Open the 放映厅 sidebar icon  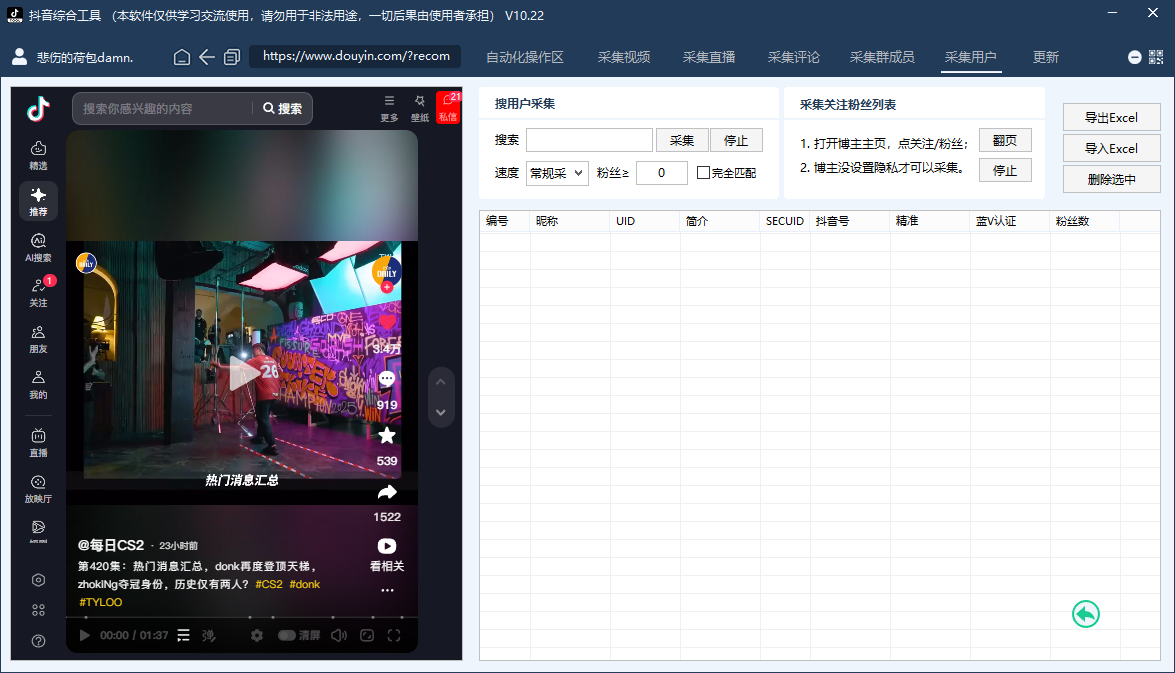coord(38,491)
